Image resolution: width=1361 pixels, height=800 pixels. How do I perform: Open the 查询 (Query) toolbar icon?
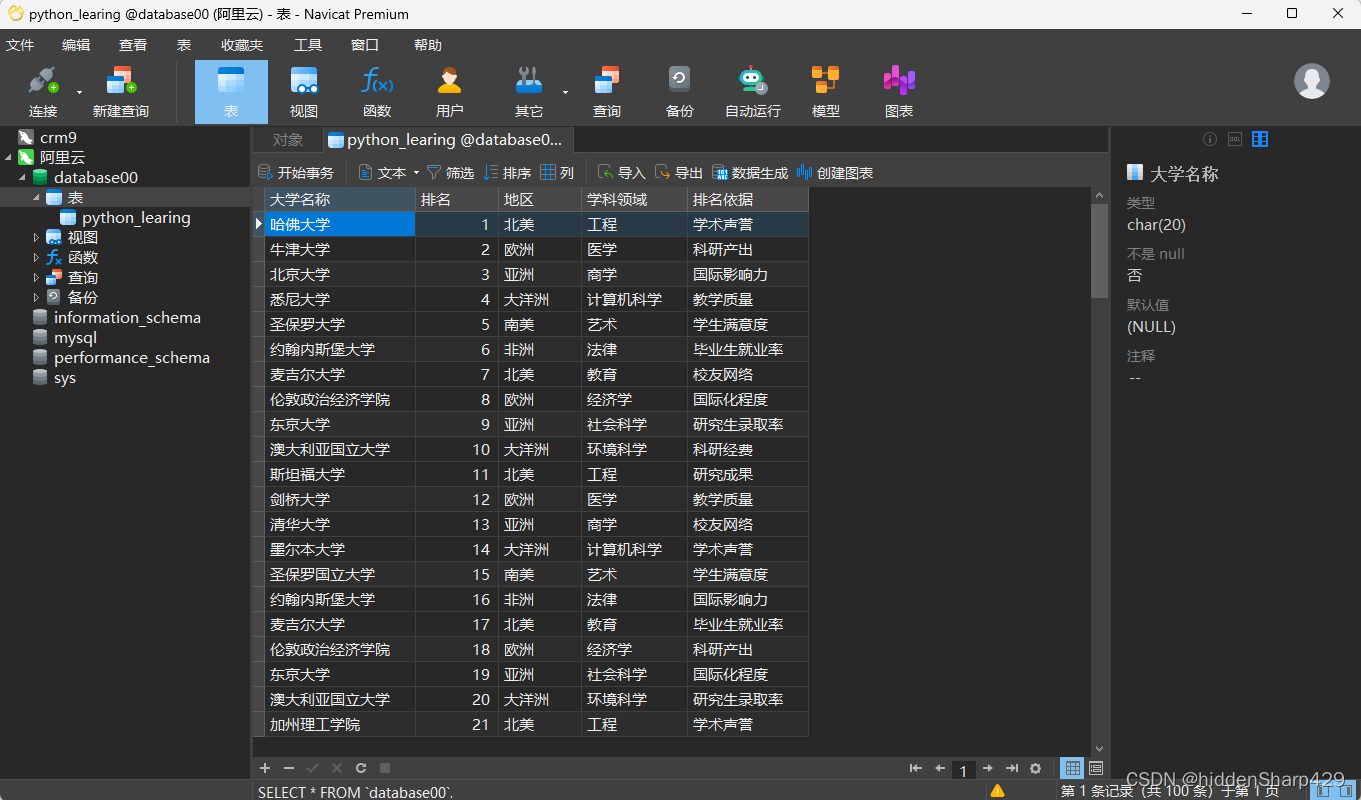coord(607,91)
